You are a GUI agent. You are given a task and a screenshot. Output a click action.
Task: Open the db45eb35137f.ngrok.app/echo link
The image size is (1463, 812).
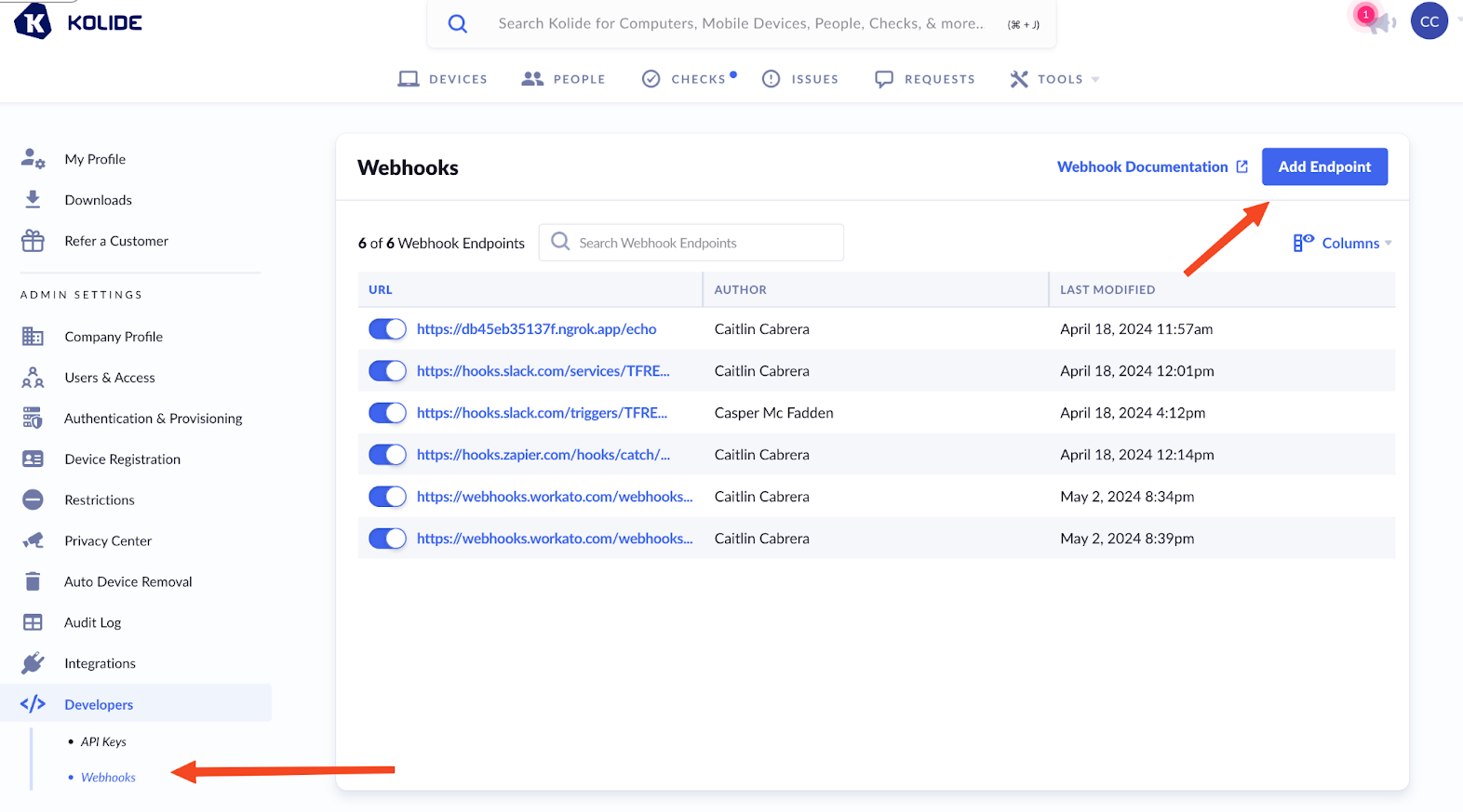[x=536, y=329]
